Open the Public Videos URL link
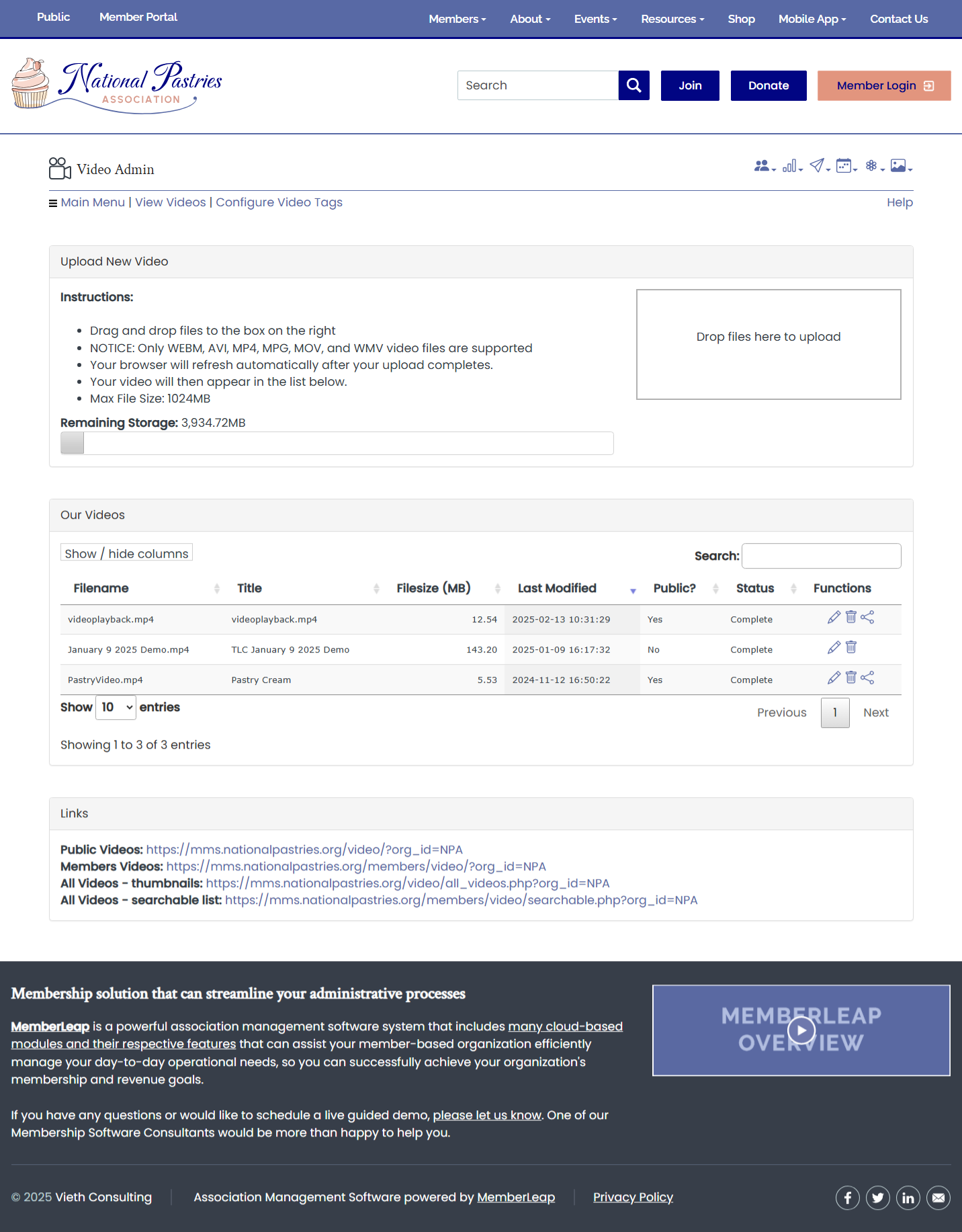962x1232 pixels. tap(304, 850)
